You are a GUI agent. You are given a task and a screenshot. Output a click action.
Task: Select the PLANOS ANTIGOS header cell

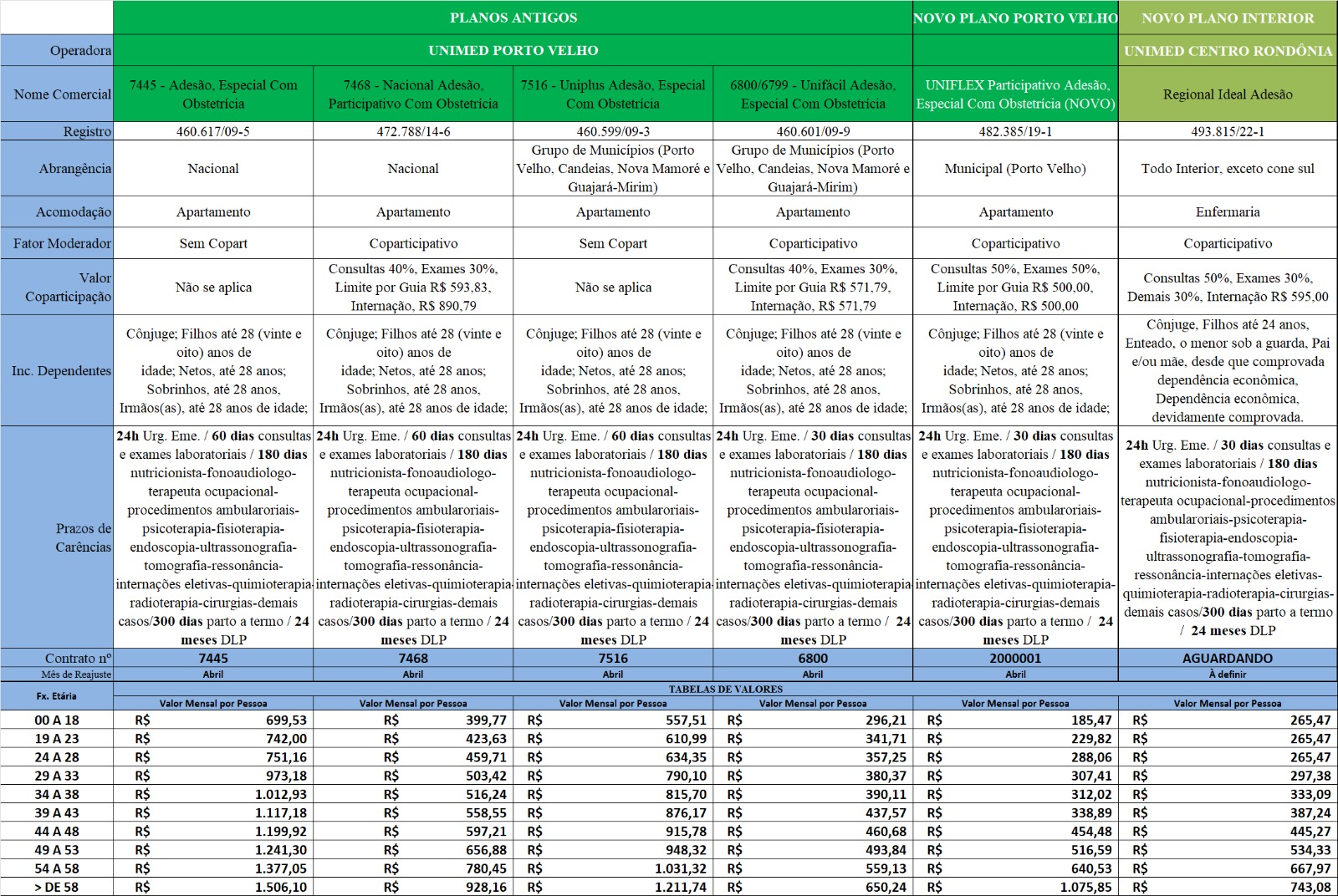pyautogui.click(x=513, y=18)
